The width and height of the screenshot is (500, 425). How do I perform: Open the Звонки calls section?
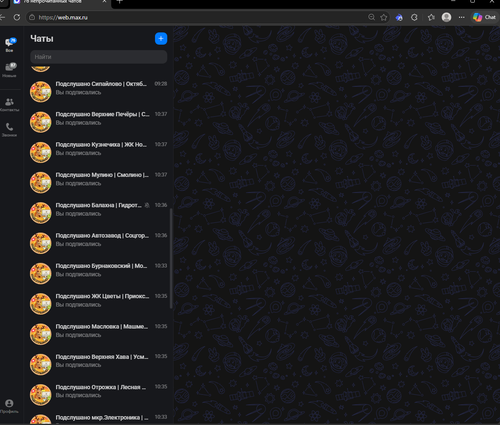pos(10,130)
